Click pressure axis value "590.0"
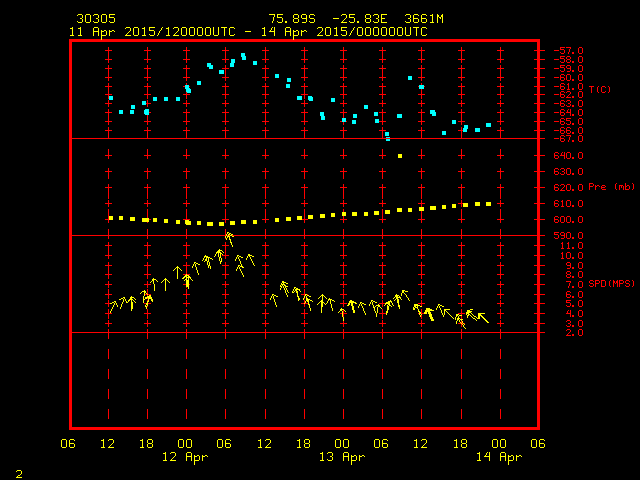This screenshot has height=480, width=640. pos(568,236)
